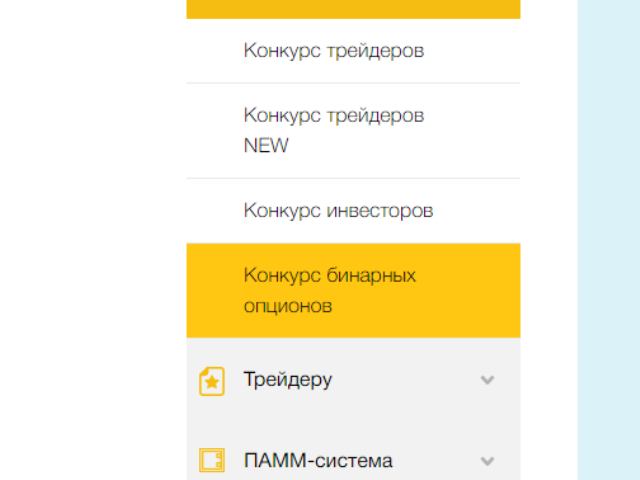Image resolution: width=640 pixels, height=480 pixels.
Task: Open the Конкурс инвесторов item
Action: pos(353,211)
